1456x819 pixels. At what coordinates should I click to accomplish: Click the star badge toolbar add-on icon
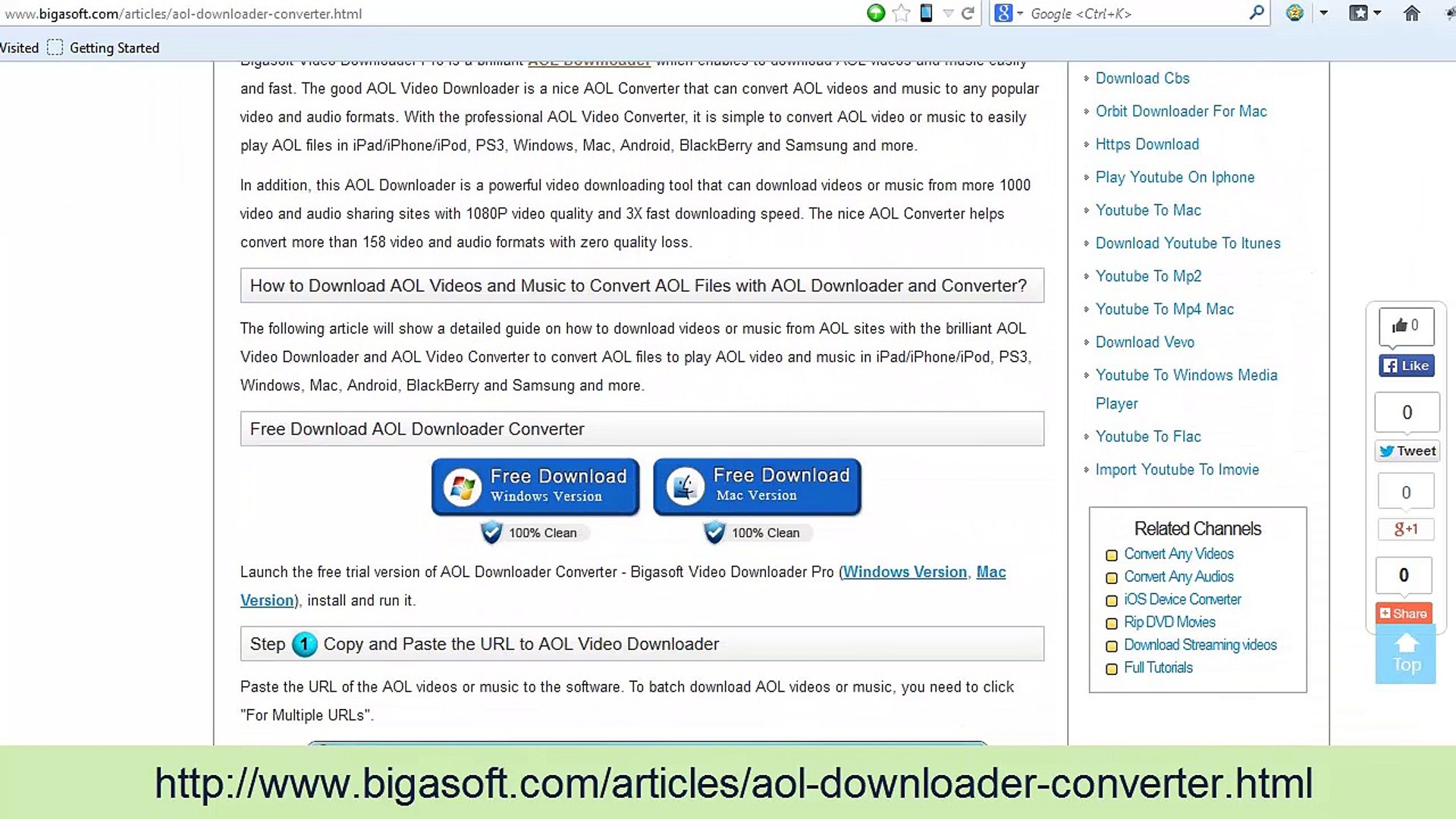click(x=1294, y=13)
